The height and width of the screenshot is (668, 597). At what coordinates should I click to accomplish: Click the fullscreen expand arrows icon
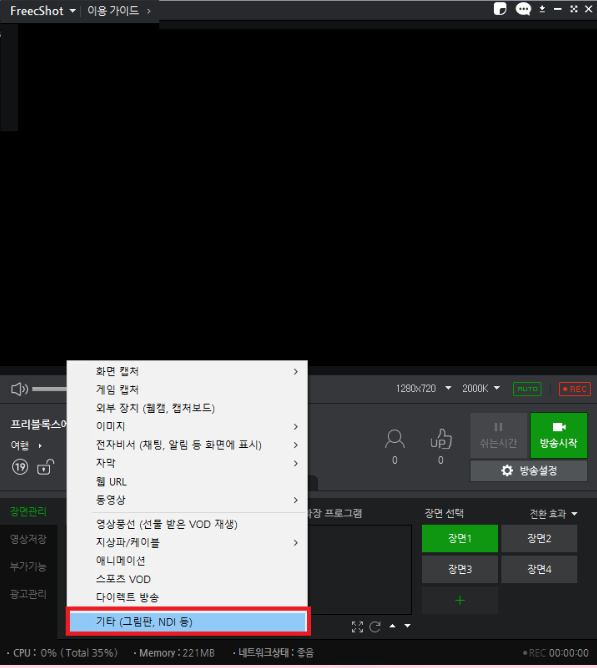(x=357, y=627)
